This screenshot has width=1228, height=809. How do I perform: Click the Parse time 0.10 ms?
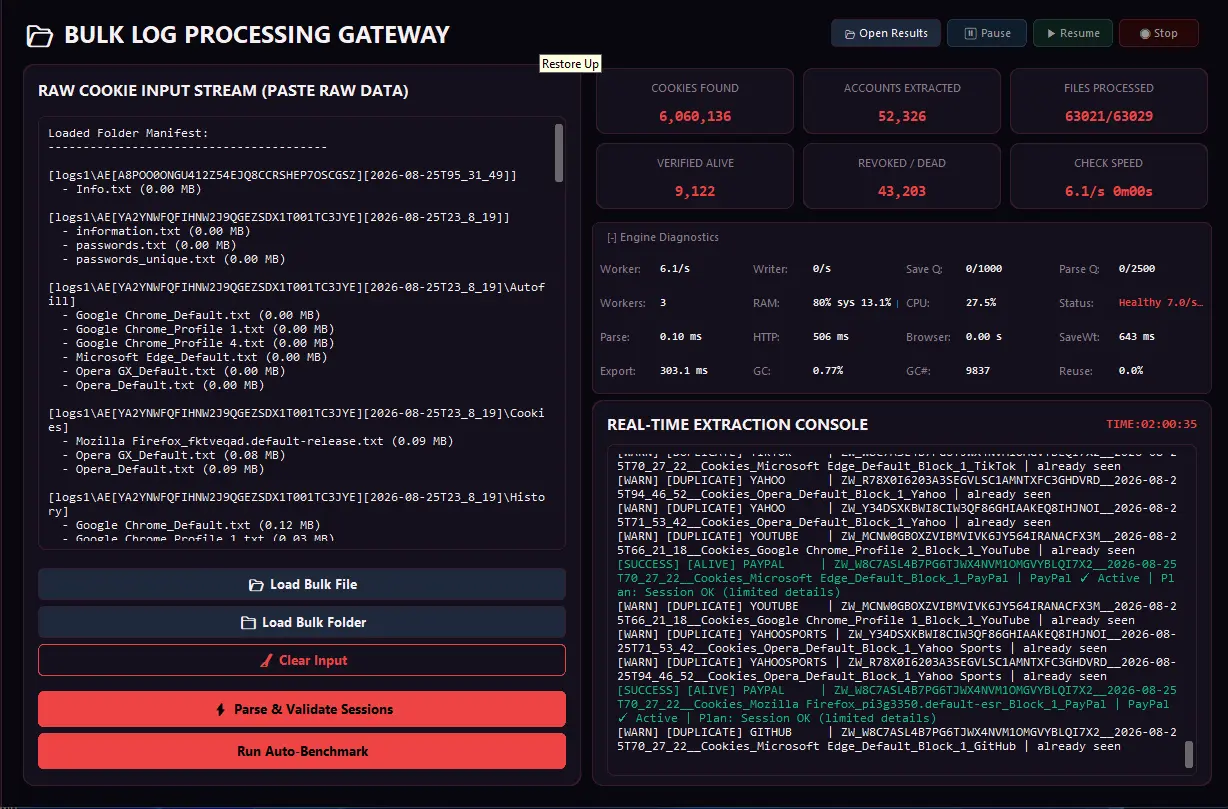[679, 337]
